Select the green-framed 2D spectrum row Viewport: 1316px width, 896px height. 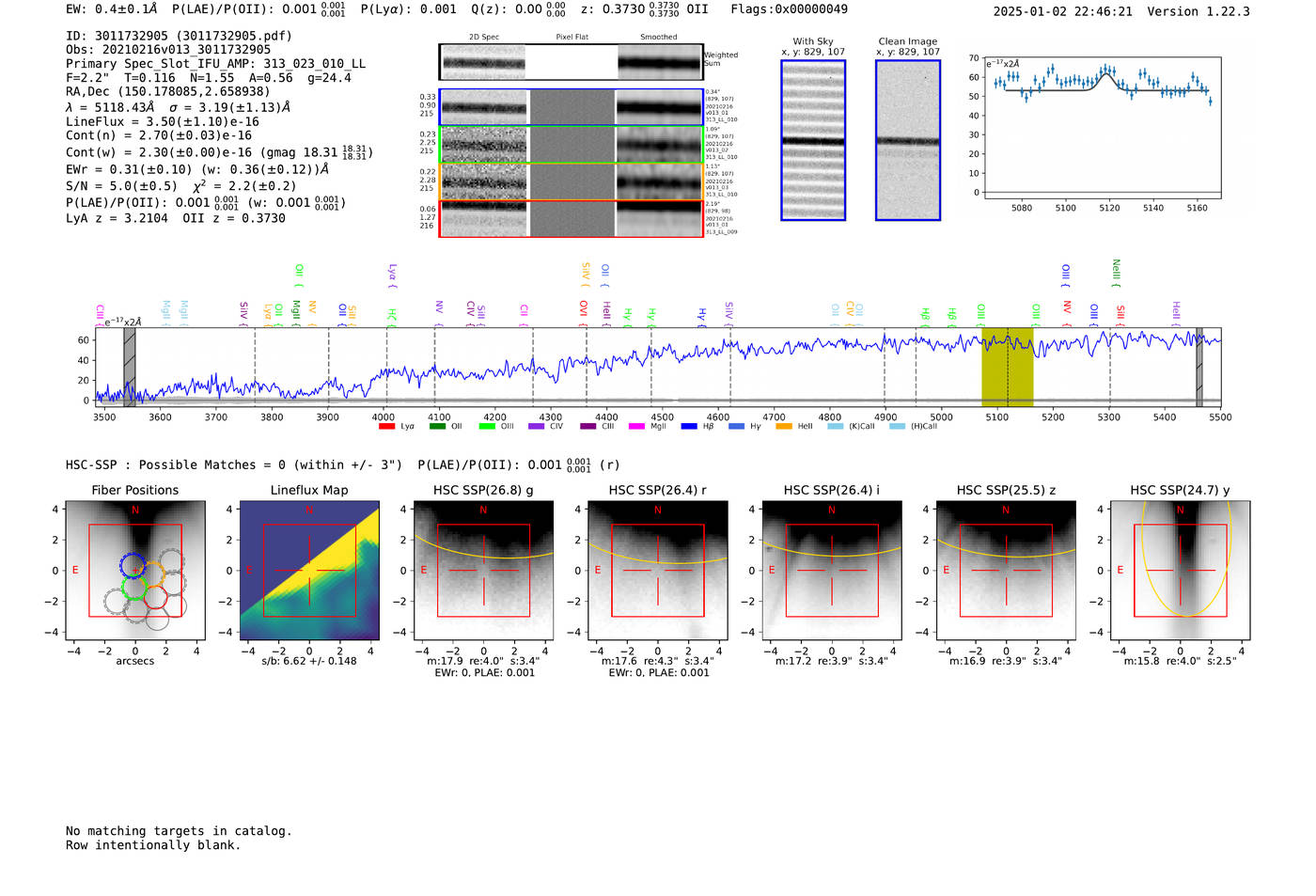tap(571, 145)
